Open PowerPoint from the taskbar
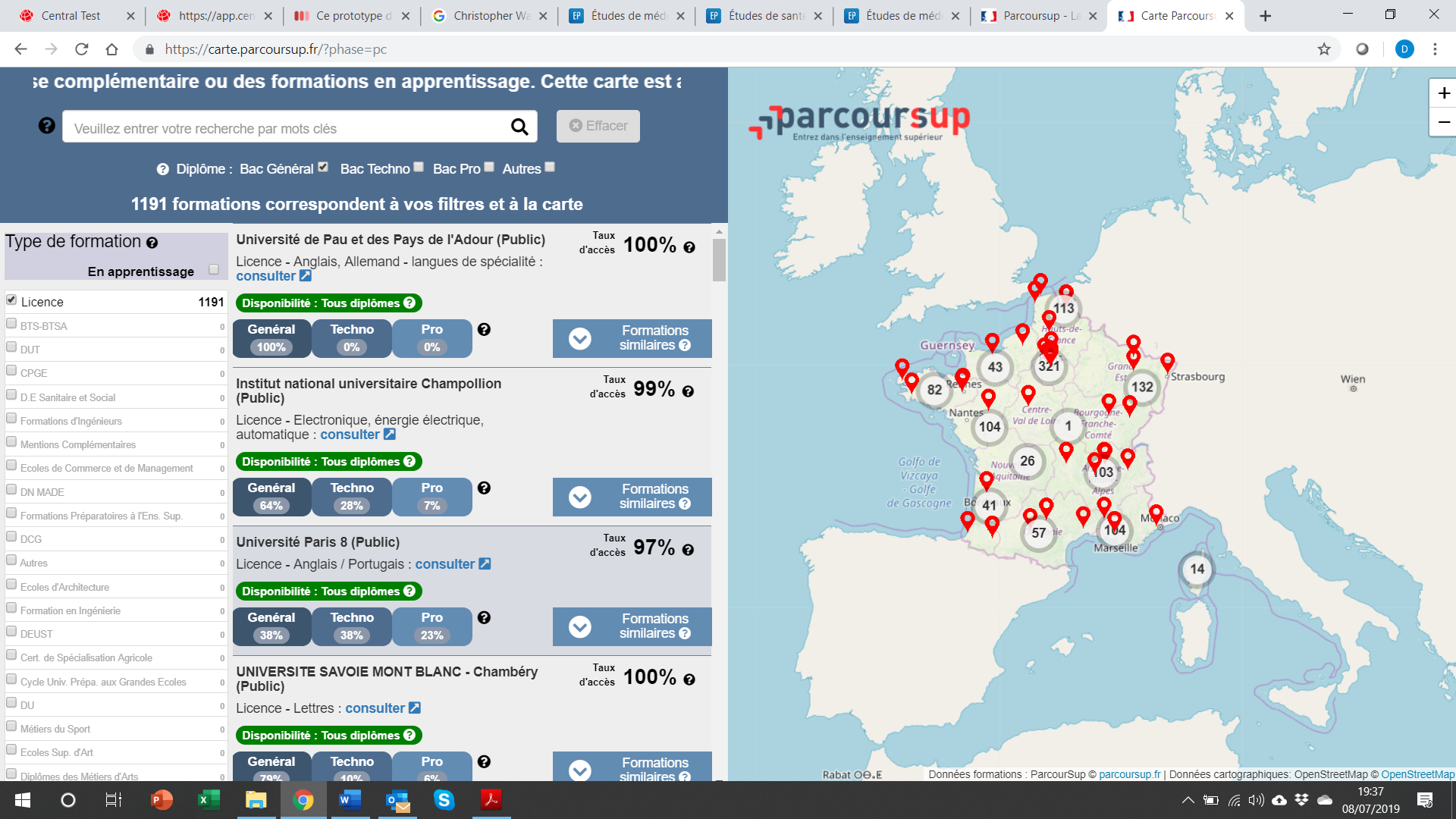The height and width of the screenshot is (819, 1456). 162,799
